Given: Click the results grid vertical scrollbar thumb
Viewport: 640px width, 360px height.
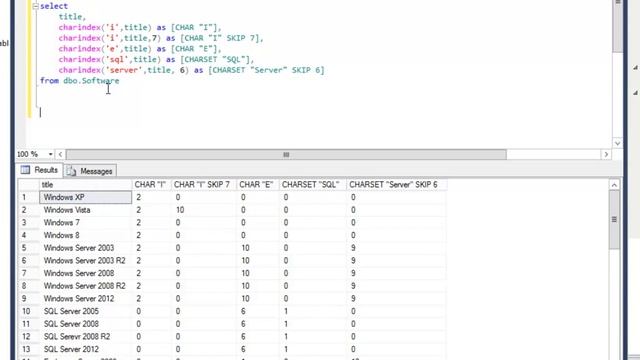Looking at the screenshot, I should (614, 220).
